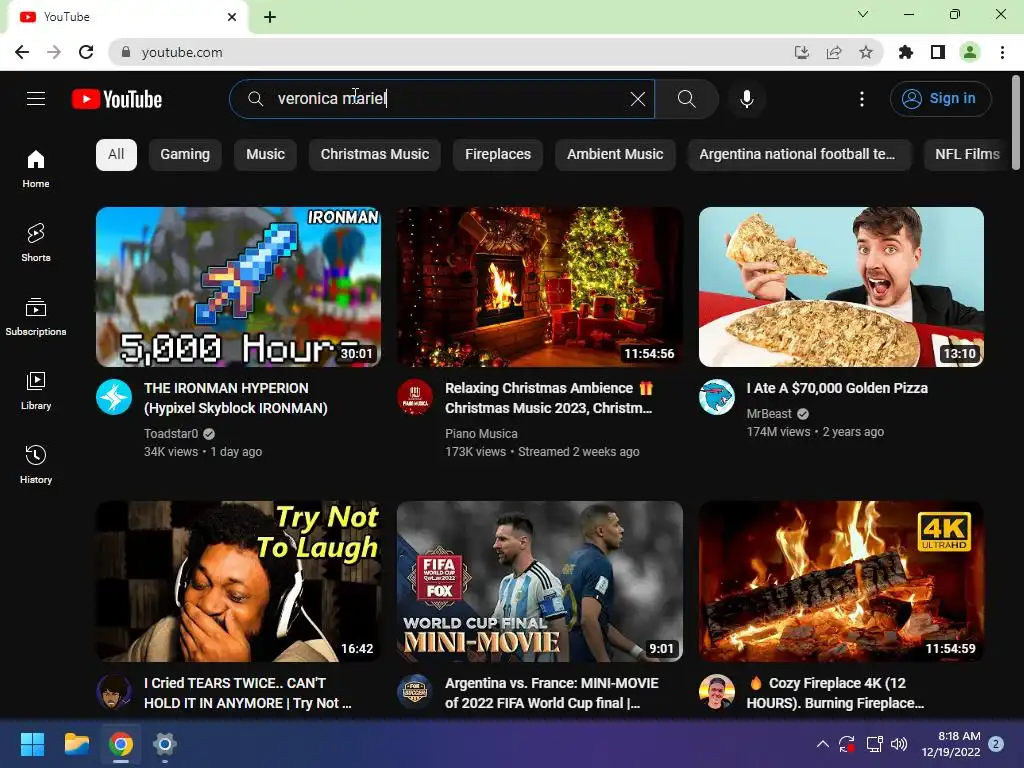Select the Fireplaces filter chip
The image size is (1024, 768).
[498, 155]
